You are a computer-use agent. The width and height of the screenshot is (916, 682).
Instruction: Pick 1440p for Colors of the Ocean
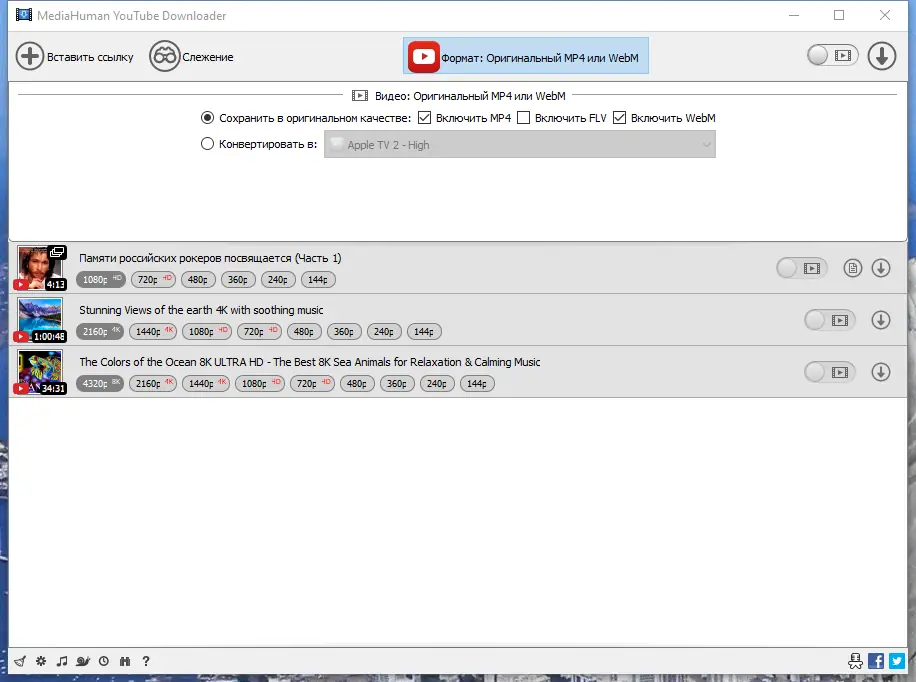(x=206, y=384)
